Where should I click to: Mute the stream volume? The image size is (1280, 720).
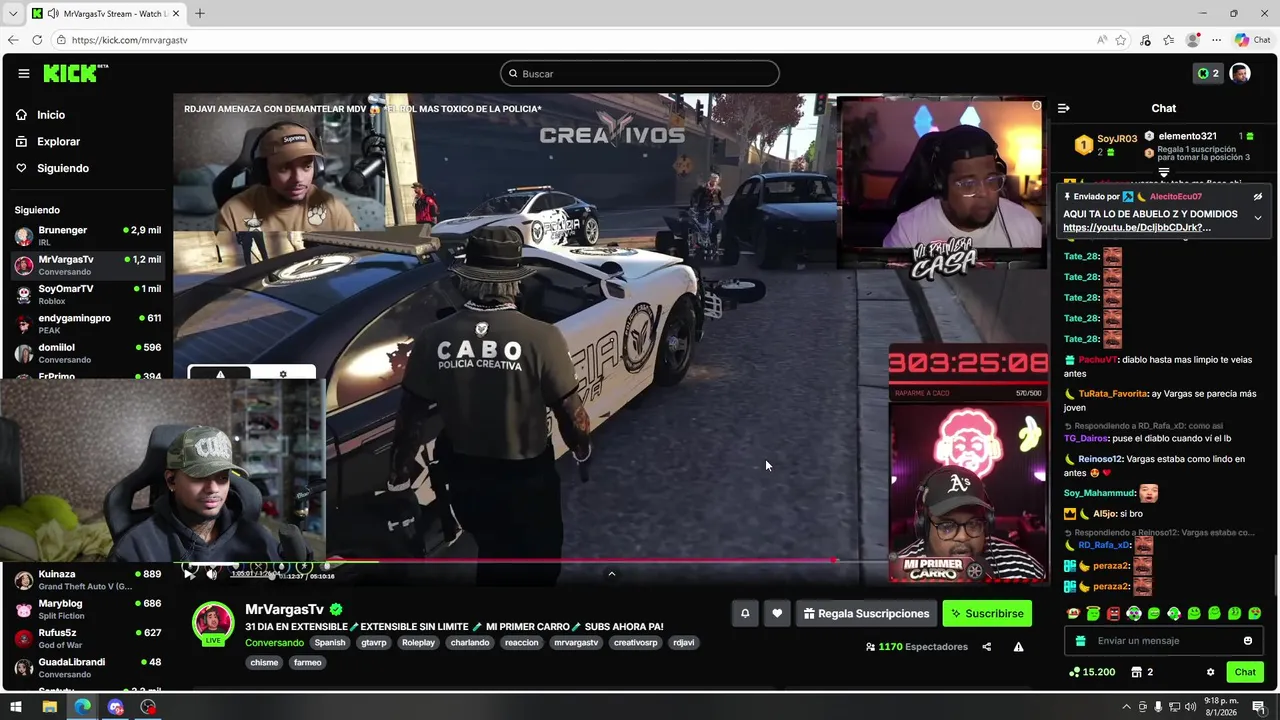[x=212, y=573]
